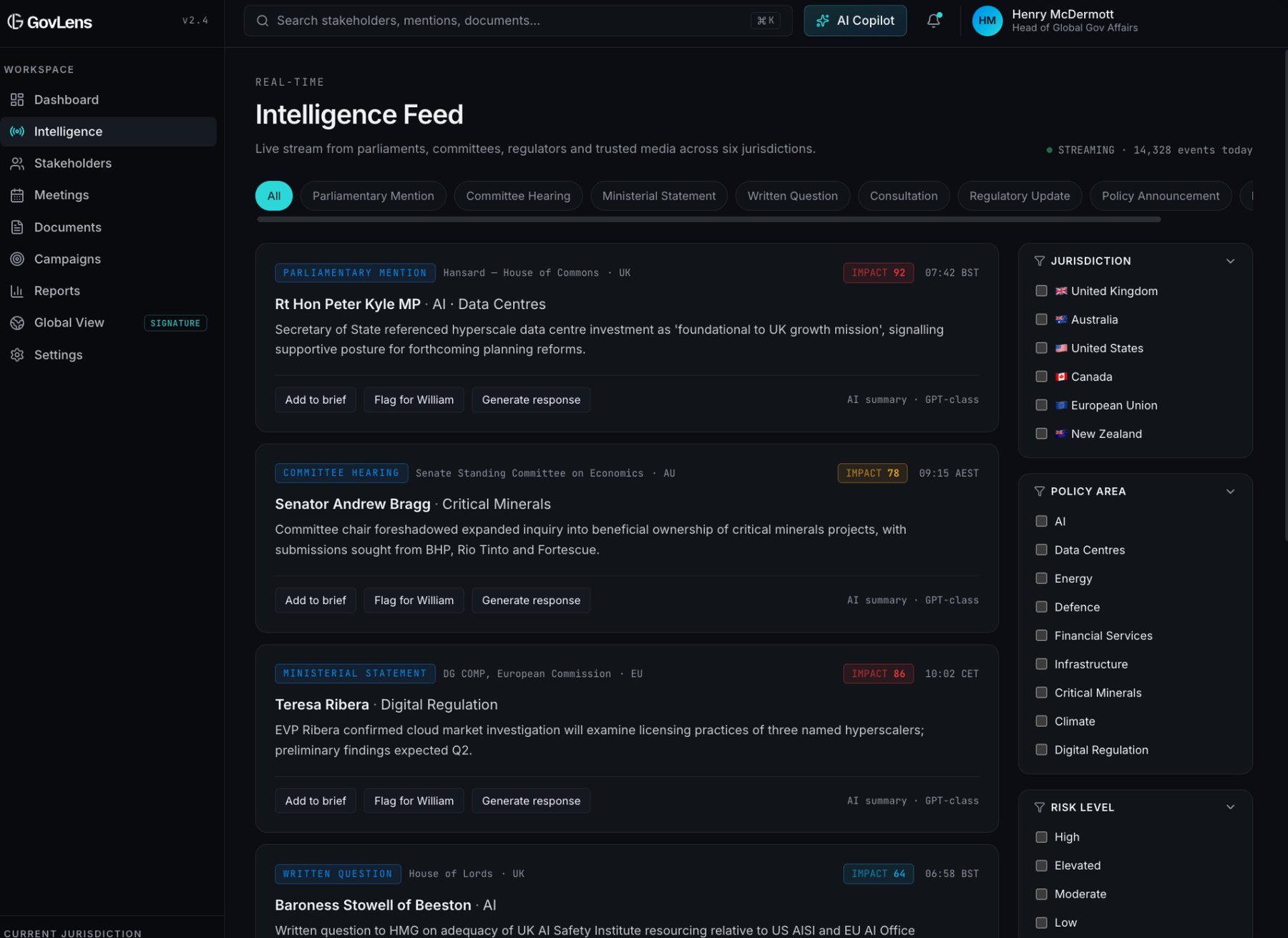This screenshot has height=938, width=1288.
Task: Collapse the Jurisdiction filter panel
Action: (x=1230, y=261)
